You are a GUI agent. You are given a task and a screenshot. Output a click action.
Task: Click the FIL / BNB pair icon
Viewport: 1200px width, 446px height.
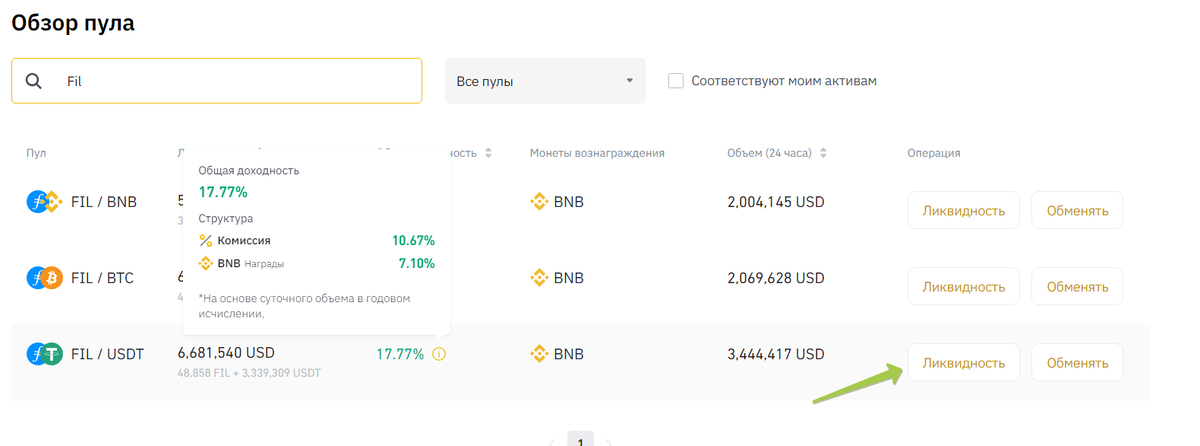44,202
